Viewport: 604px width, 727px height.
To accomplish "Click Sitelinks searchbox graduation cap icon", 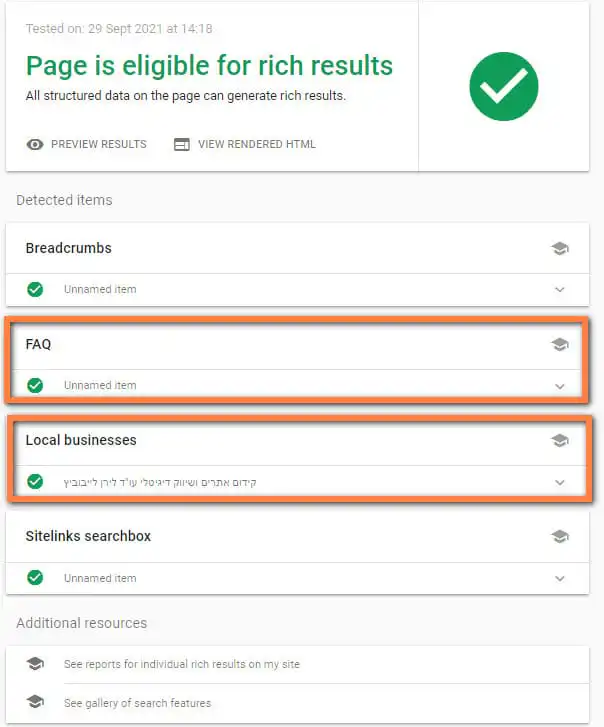I will (560, 536).
